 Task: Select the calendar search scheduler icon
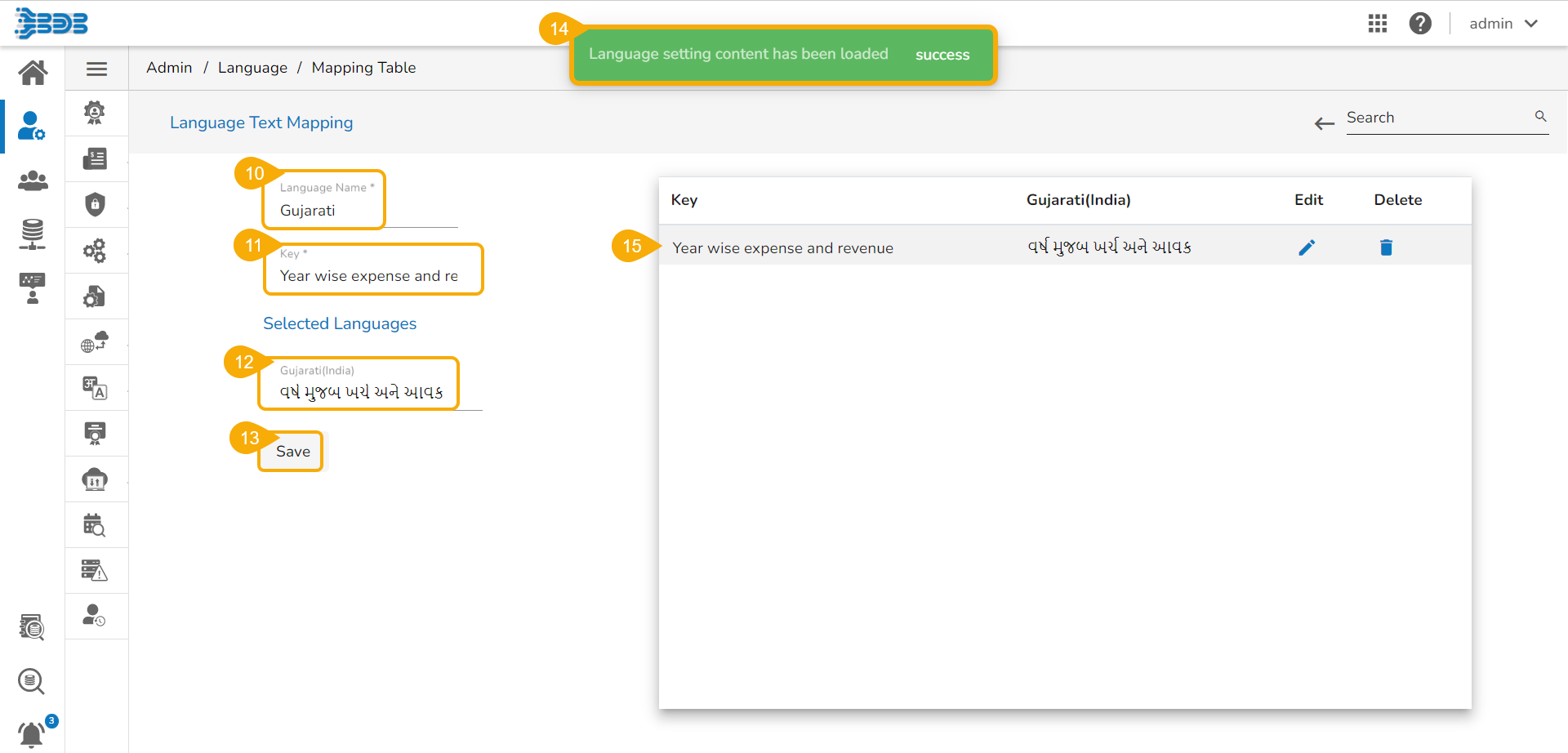pos(96,524)
